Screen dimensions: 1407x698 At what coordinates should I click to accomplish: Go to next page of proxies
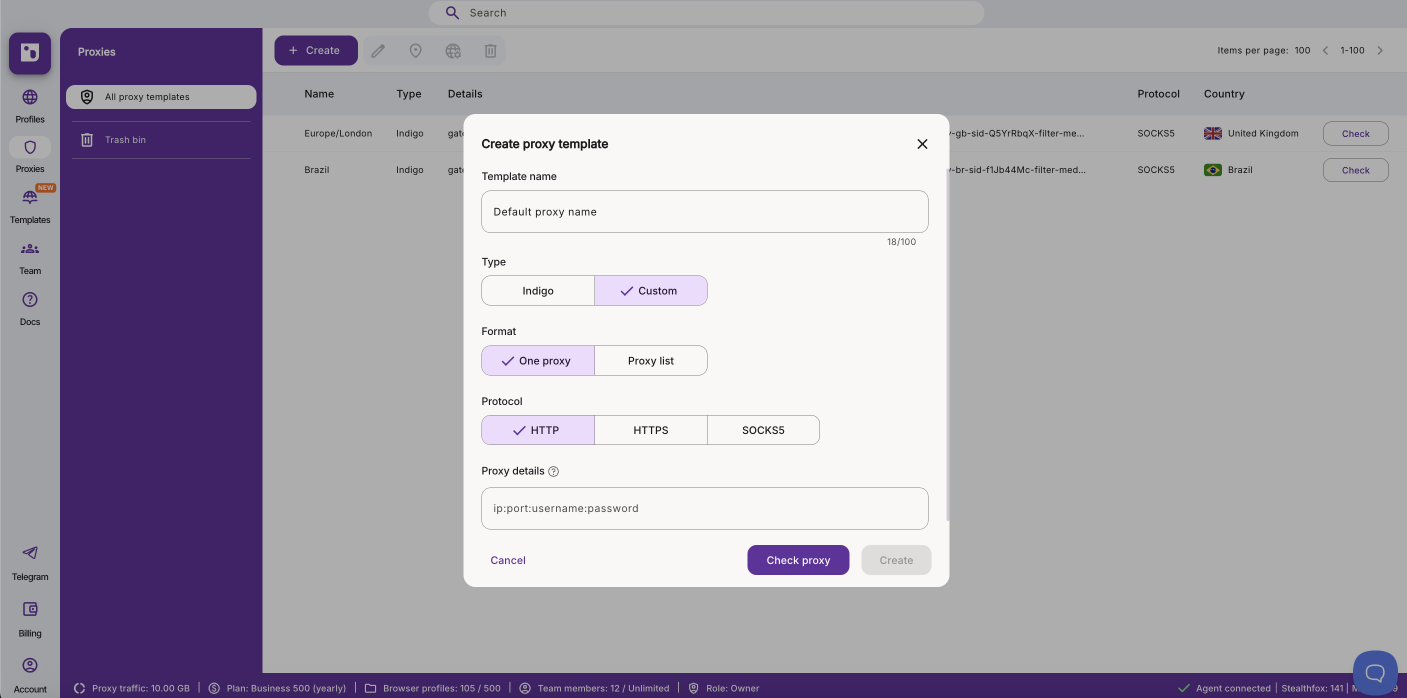1380,49
